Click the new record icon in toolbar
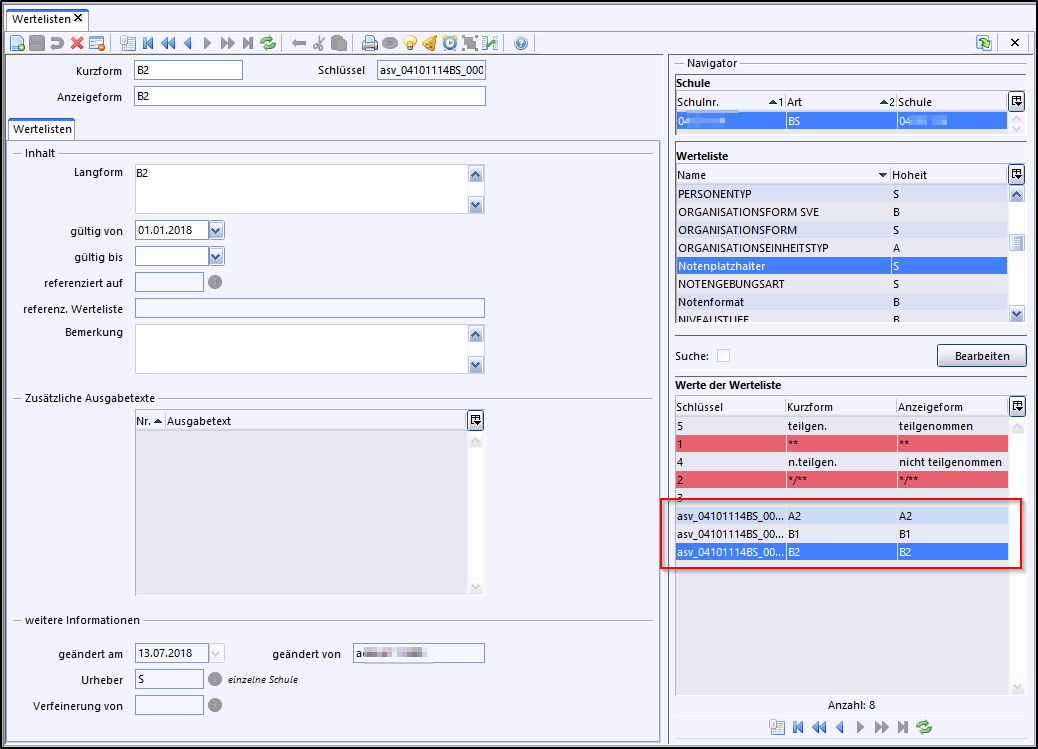 tap(16, 43)
